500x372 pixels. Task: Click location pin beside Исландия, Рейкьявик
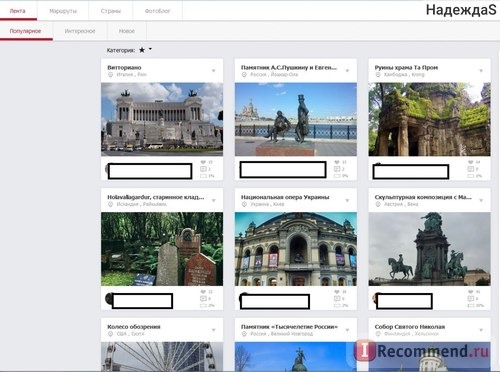(x=110, y=204)
